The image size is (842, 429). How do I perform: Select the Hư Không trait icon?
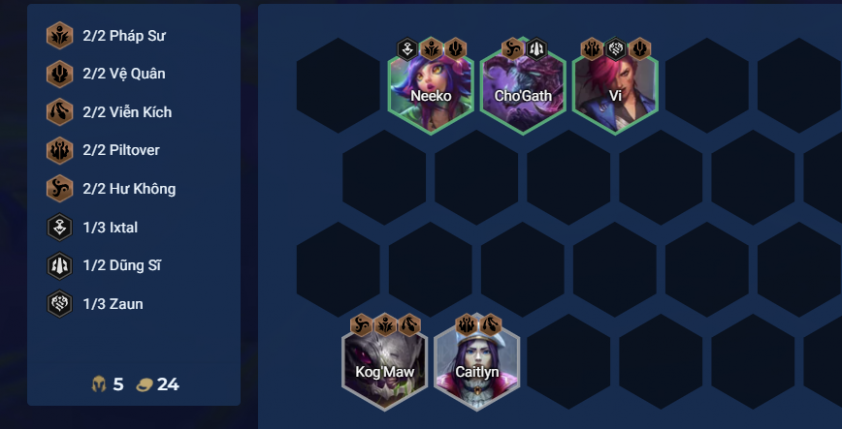pyautogui.click(x=60, y=188)
